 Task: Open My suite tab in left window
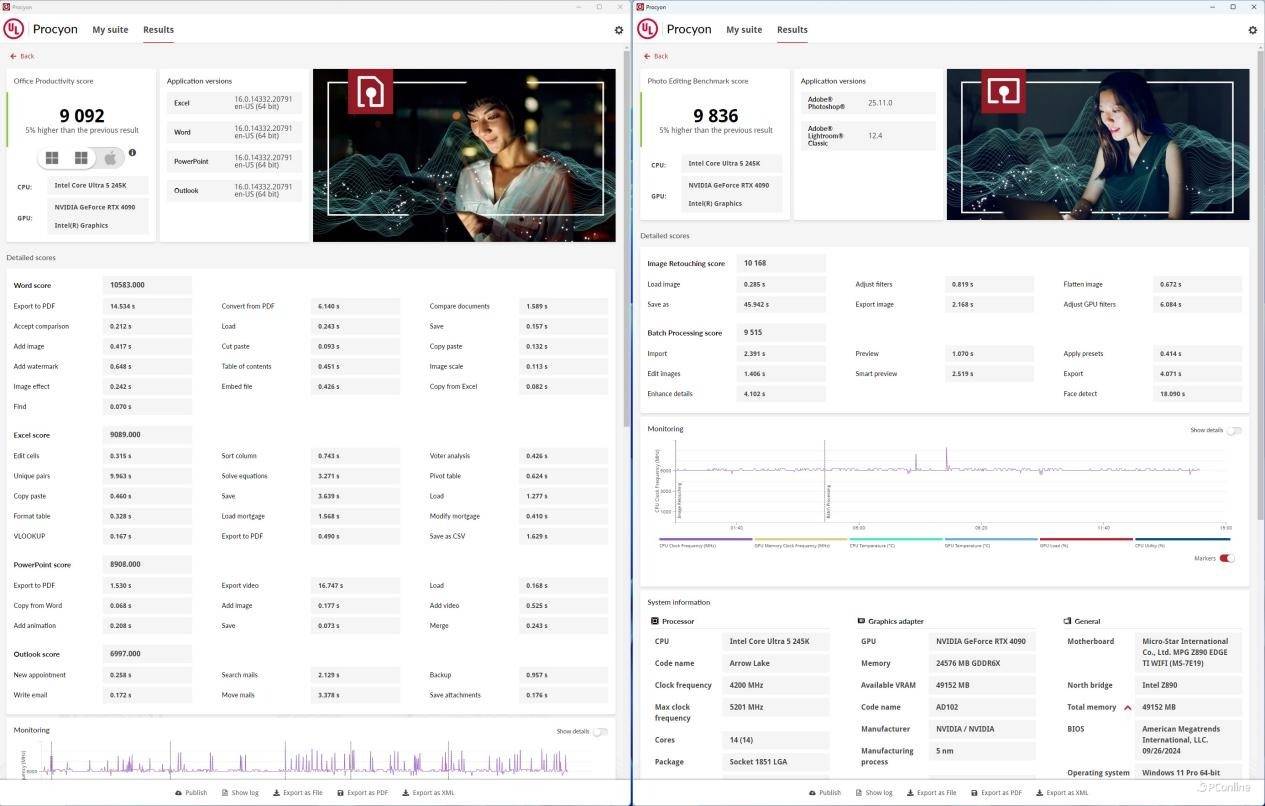point(110,30)
